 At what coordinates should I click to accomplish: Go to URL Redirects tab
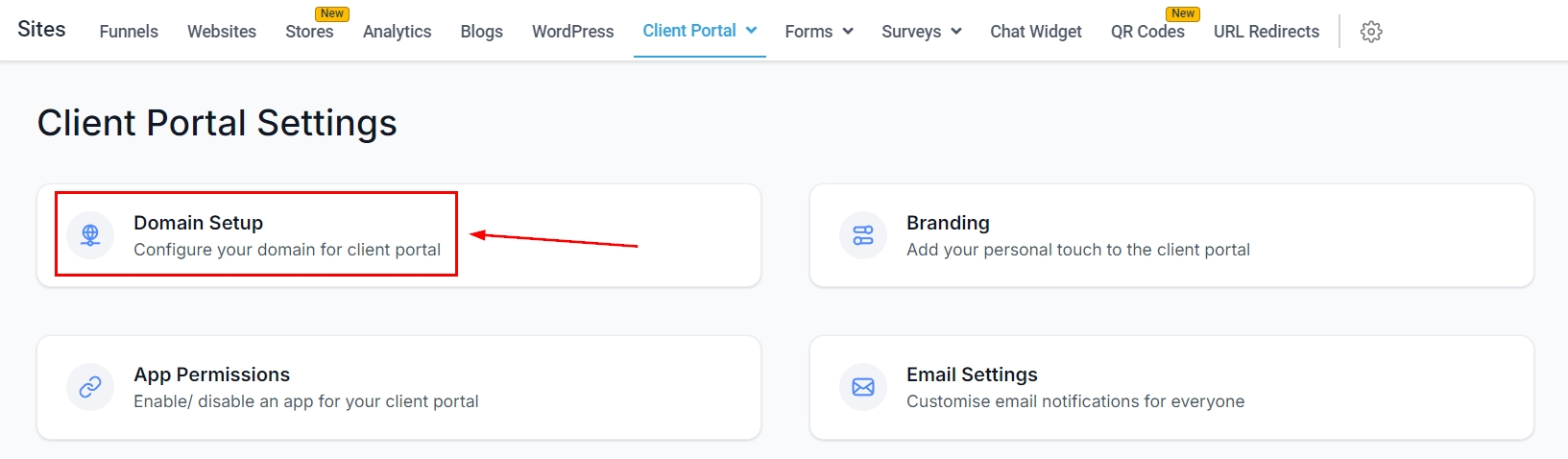tap(1266, 32)
